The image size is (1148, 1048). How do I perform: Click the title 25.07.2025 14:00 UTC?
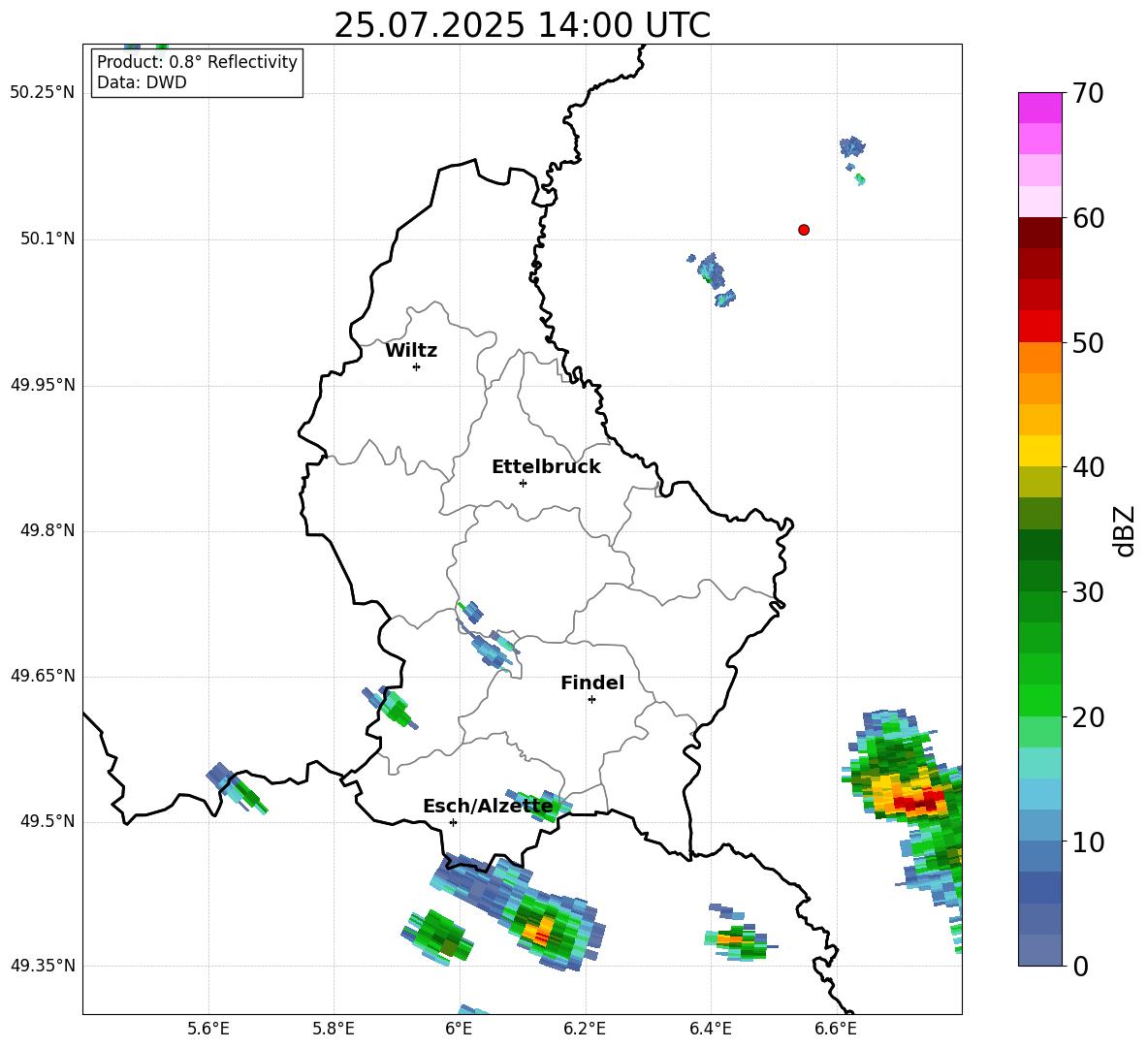[522, 25]
